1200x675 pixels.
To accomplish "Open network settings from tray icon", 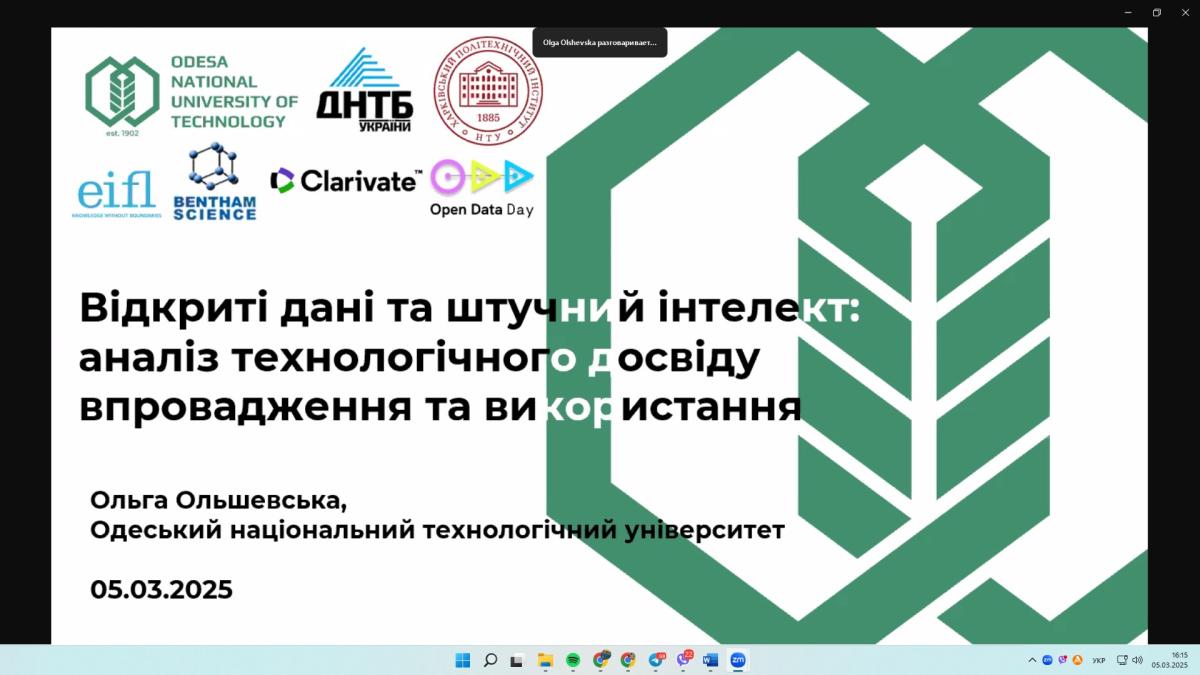I will 1122,660.
